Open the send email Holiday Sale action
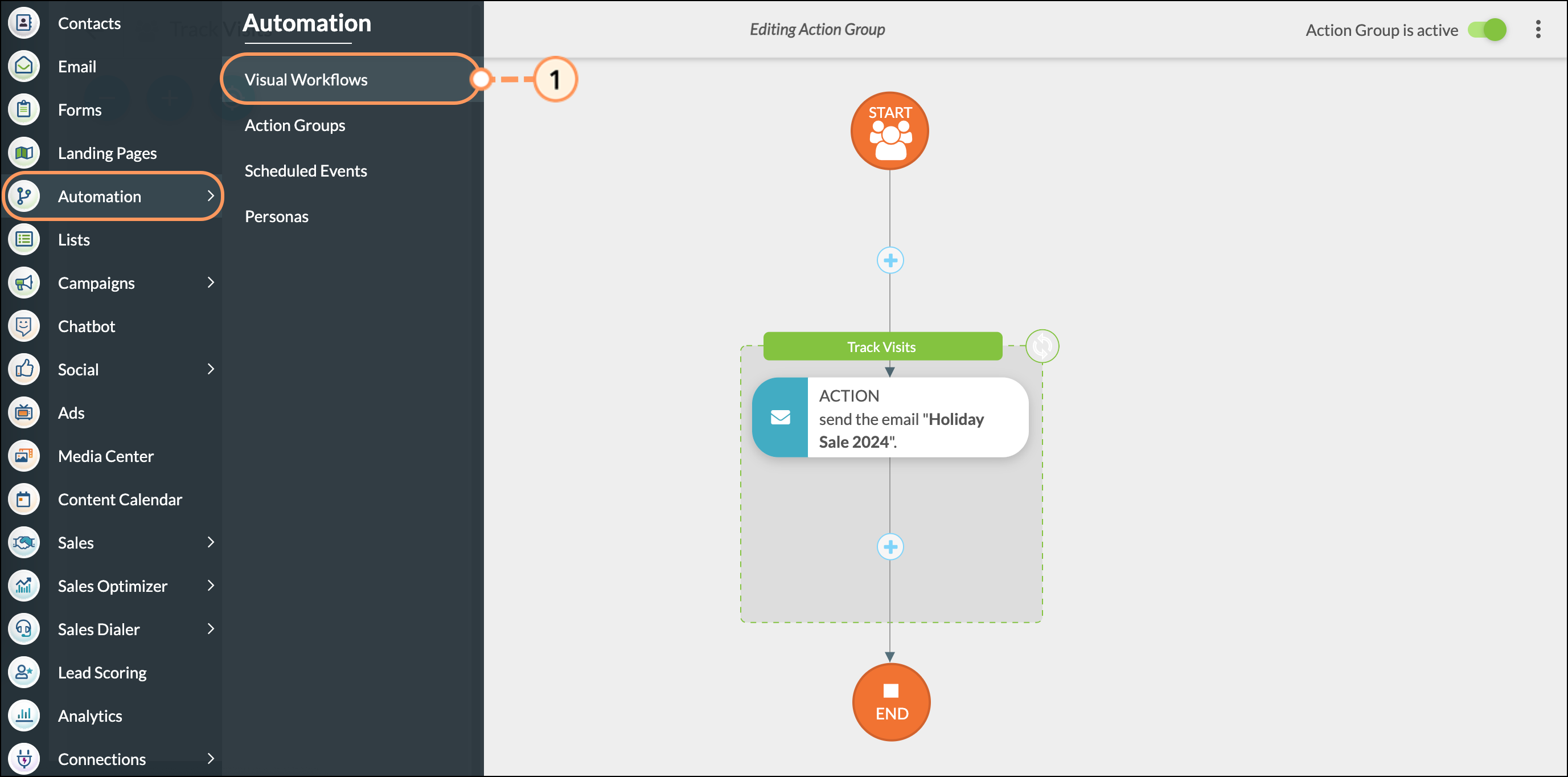The height and width of the screenshot is (777, 1568). pyautogui.click(x=890, y=417)
